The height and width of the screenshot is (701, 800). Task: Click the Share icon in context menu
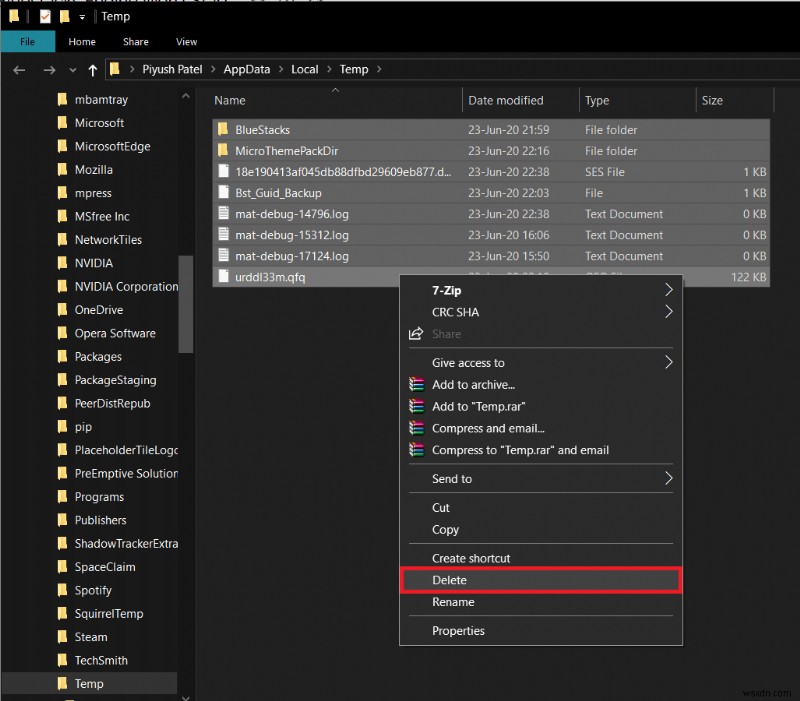pos(417,334)
